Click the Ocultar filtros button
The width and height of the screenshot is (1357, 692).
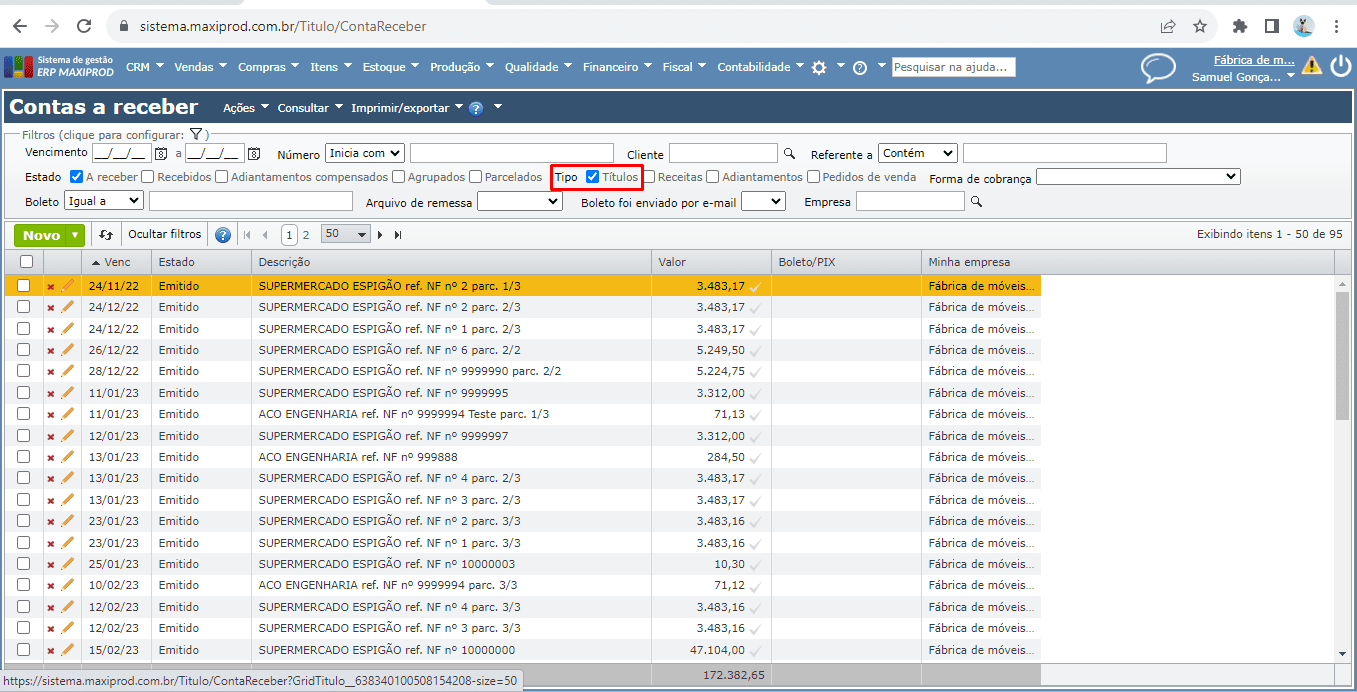point(164,234)
